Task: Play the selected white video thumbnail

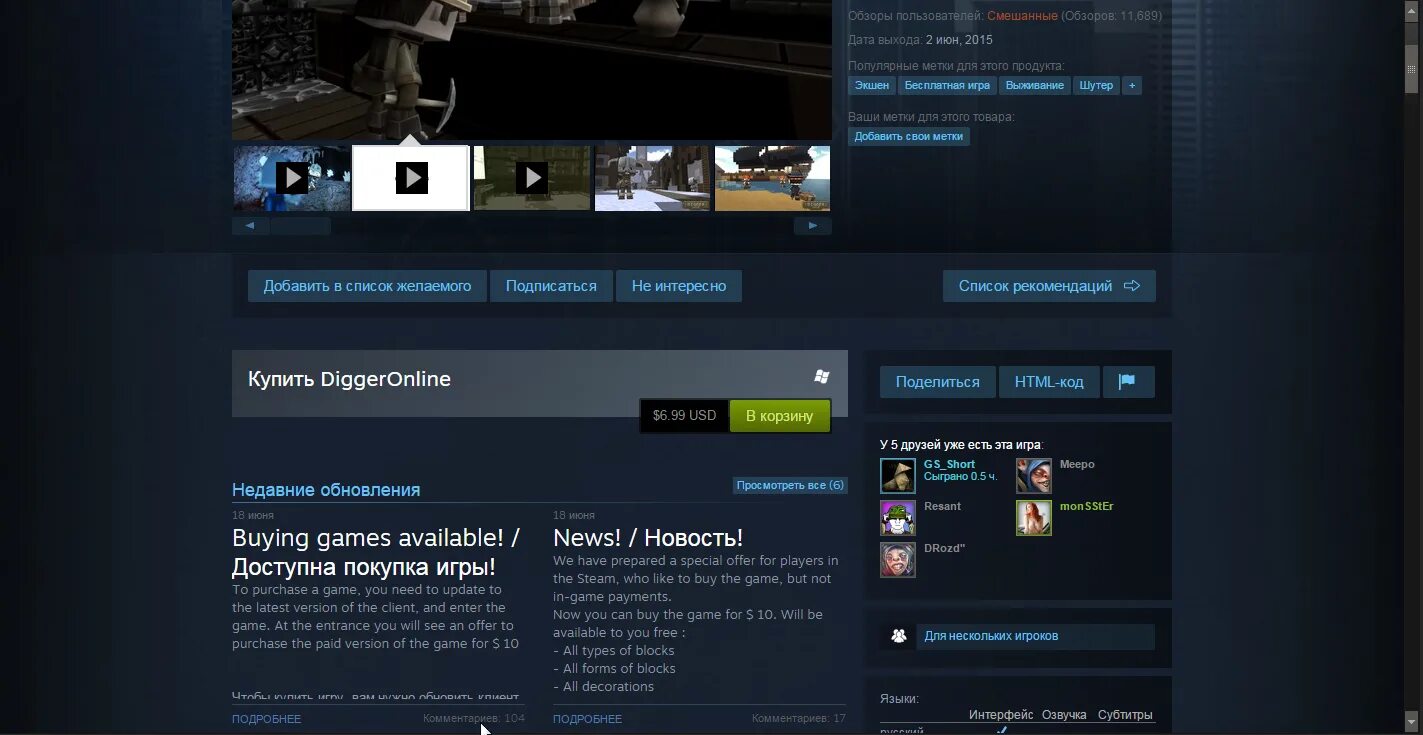Action: (x=411, y=178)
